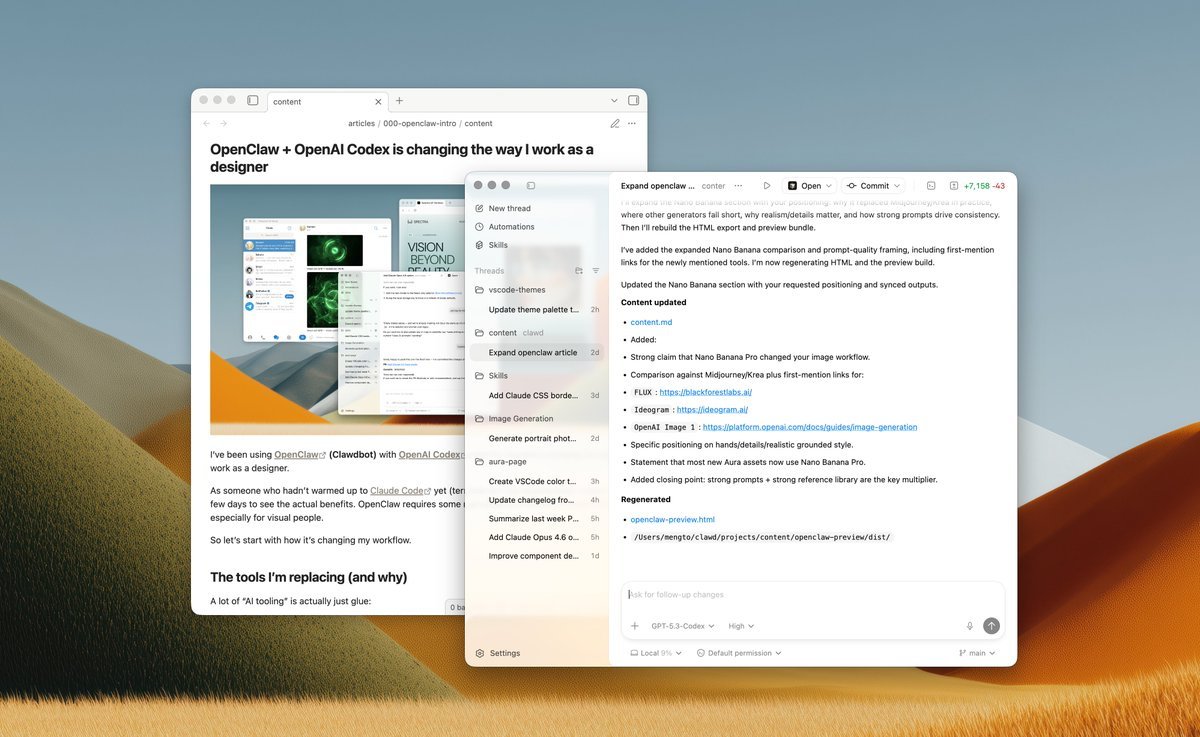Collapse the content clawd project folder

pyautogui.click(x=480, y=333)
